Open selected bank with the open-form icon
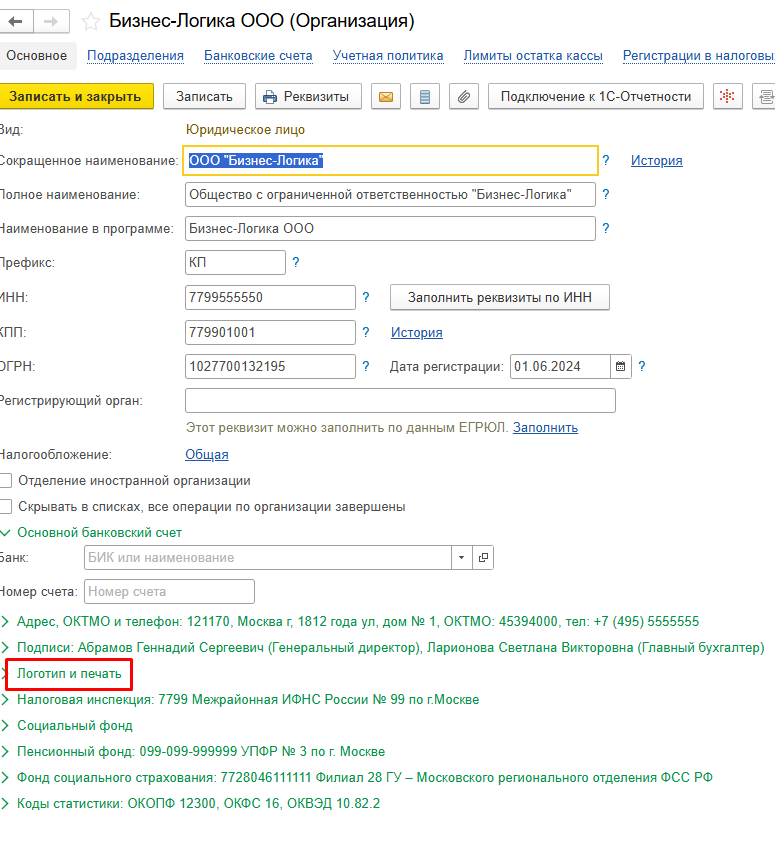The width and height of the screenshot is (775, 847). (x=483, y=557)
